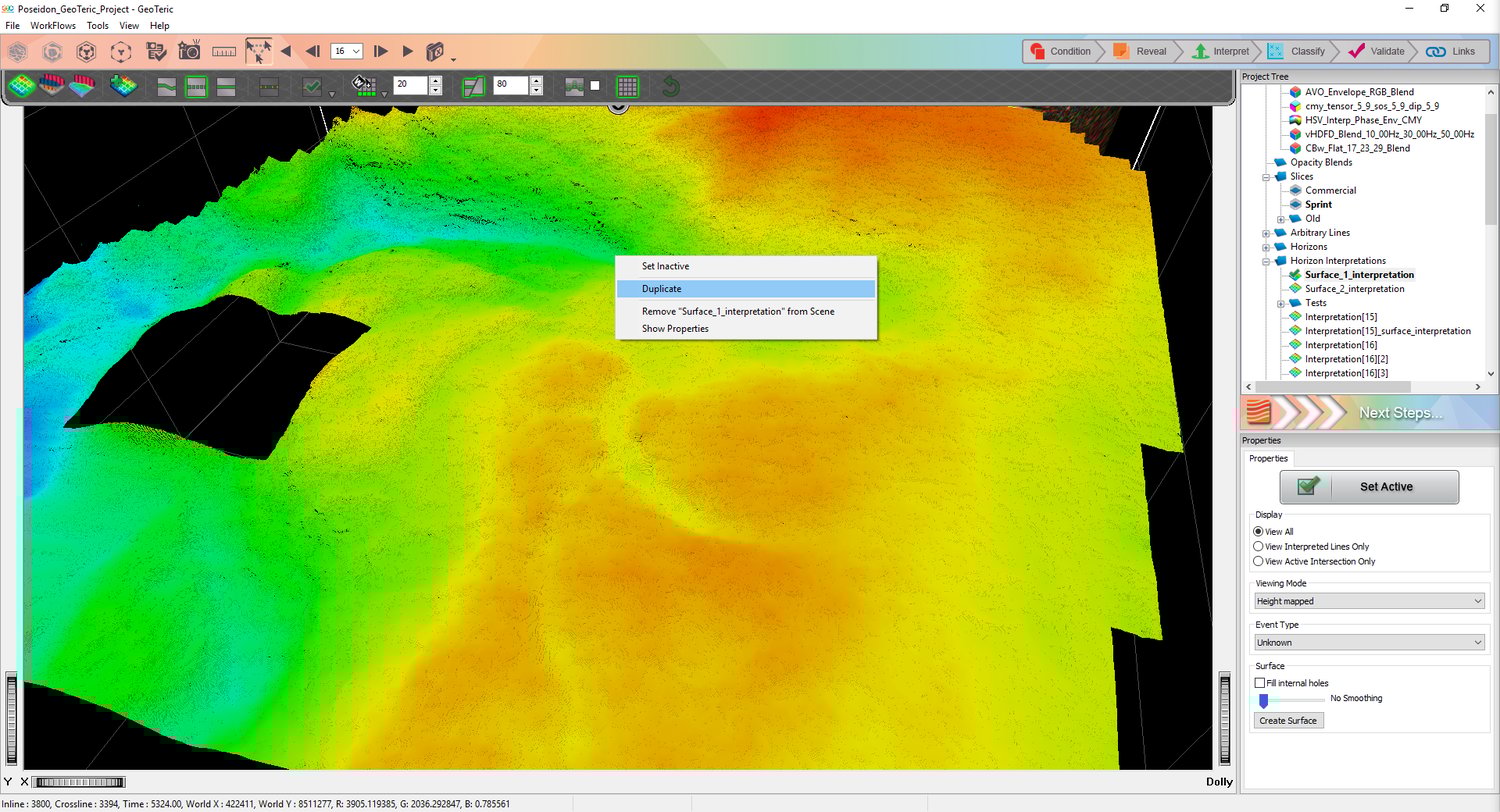Open the WorkFlows menu

click(52, 25)
